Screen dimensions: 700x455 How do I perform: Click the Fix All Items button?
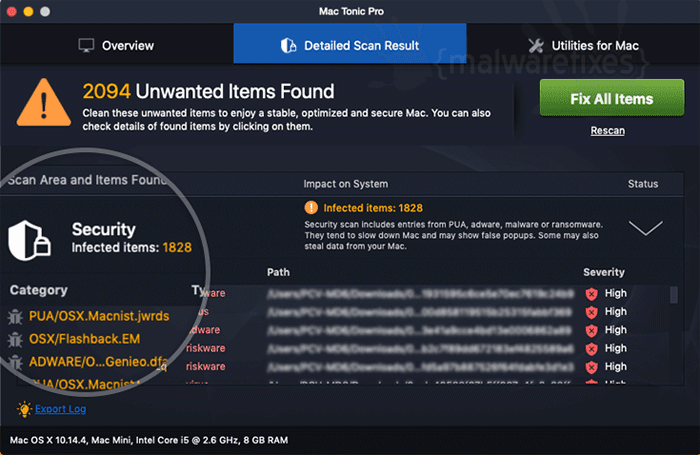(x=612, y=98)
